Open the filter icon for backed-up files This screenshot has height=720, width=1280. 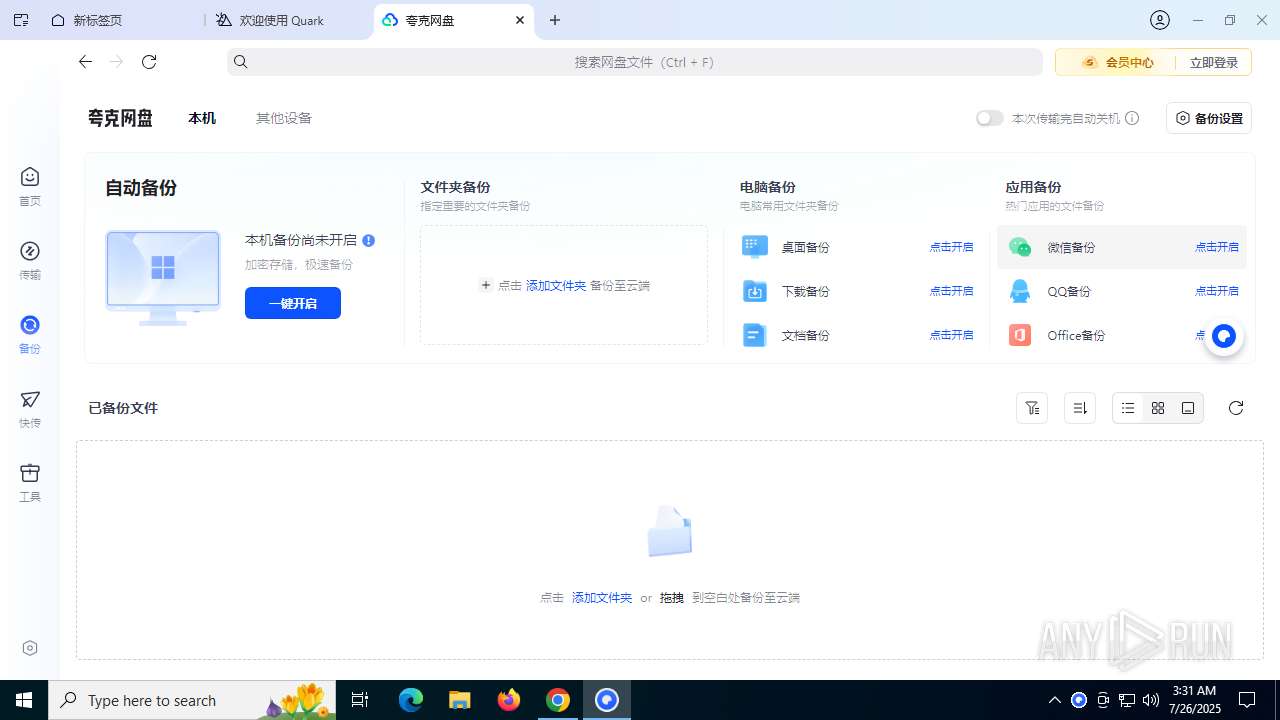click(x=1032, y=408)
